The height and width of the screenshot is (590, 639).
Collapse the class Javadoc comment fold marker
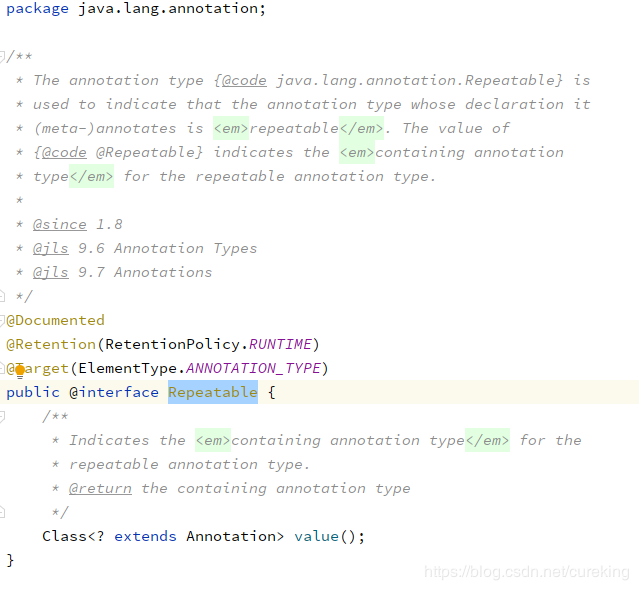pos(3,56)
